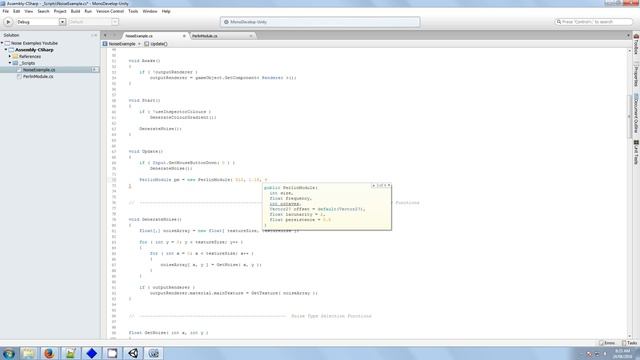Image resolution: width=640 pixels, height=360 pixels.
Task: Open the Project menu
Action: [60, 11]
